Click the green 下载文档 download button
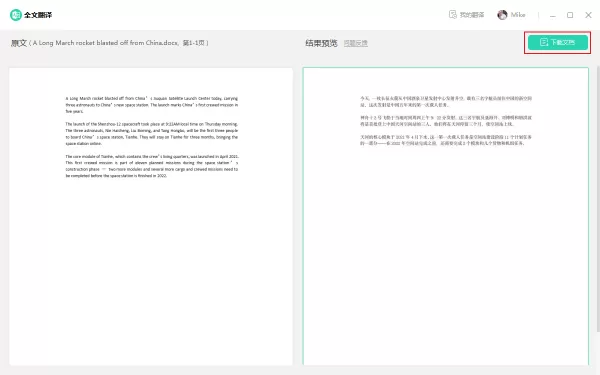The width and height of the screenshot is (600, 375). pos(558,42)
